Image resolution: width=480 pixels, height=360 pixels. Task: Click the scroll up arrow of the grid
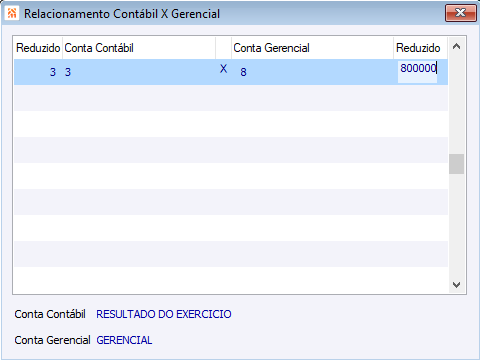pos(456,47)
